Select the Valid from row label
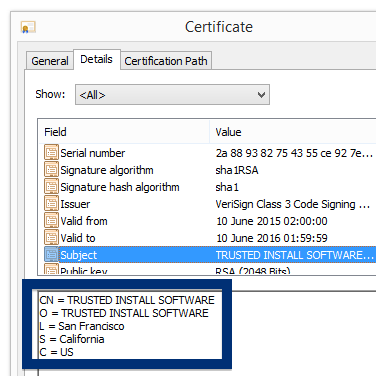Screen dimensions: 376x376 [x=84, y=221]
